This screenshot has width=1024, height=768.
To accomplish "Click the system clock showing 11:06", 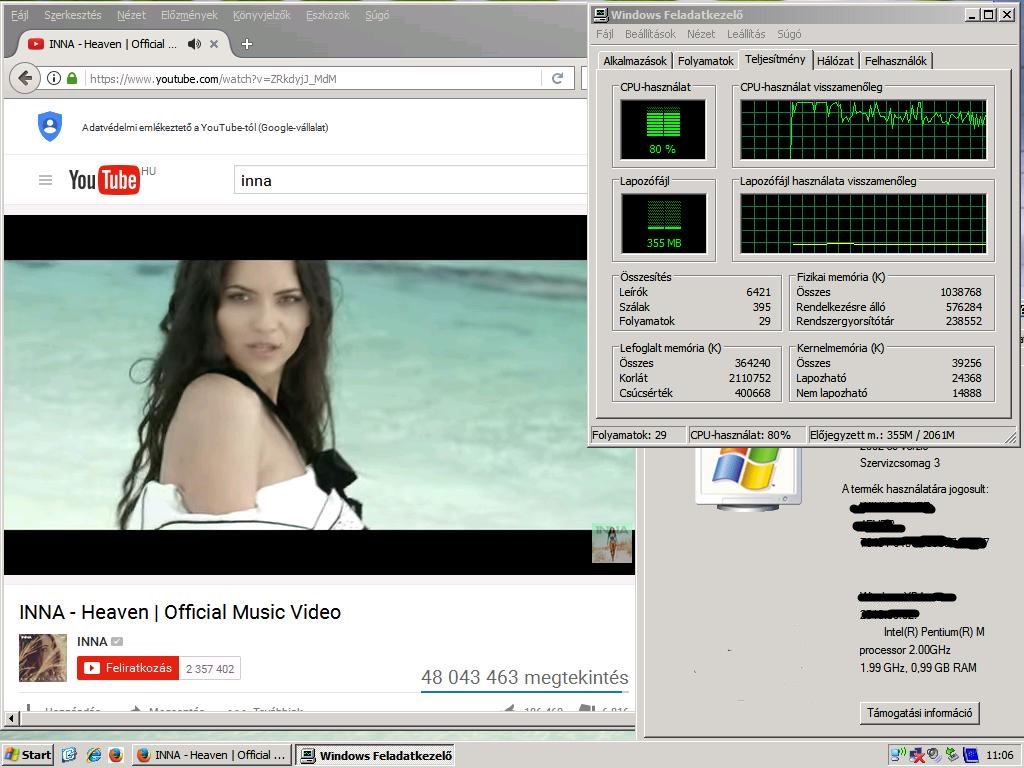I will point(1000,755).
